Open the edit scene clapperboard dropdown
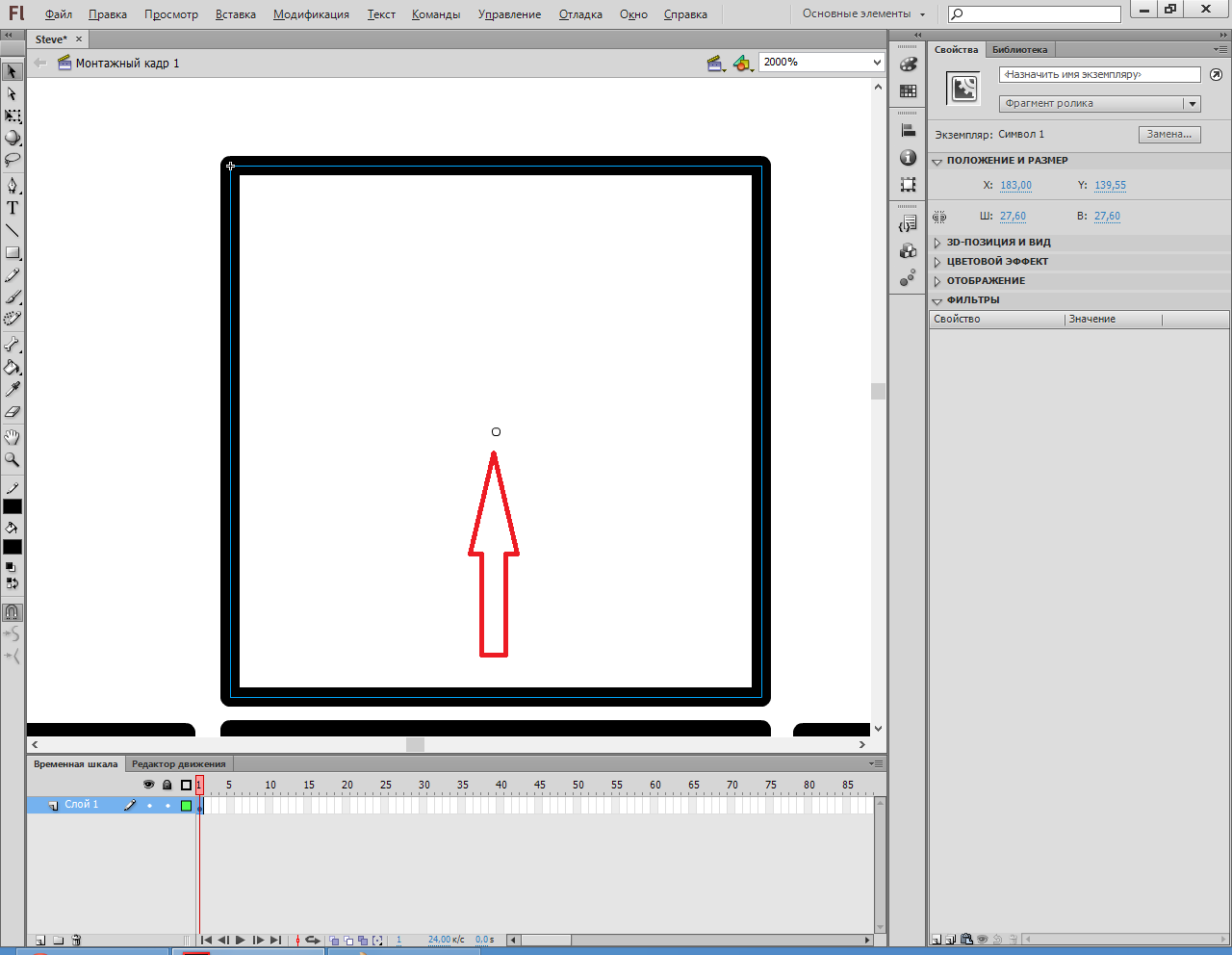1232x955 pixels. click(716, 64)
